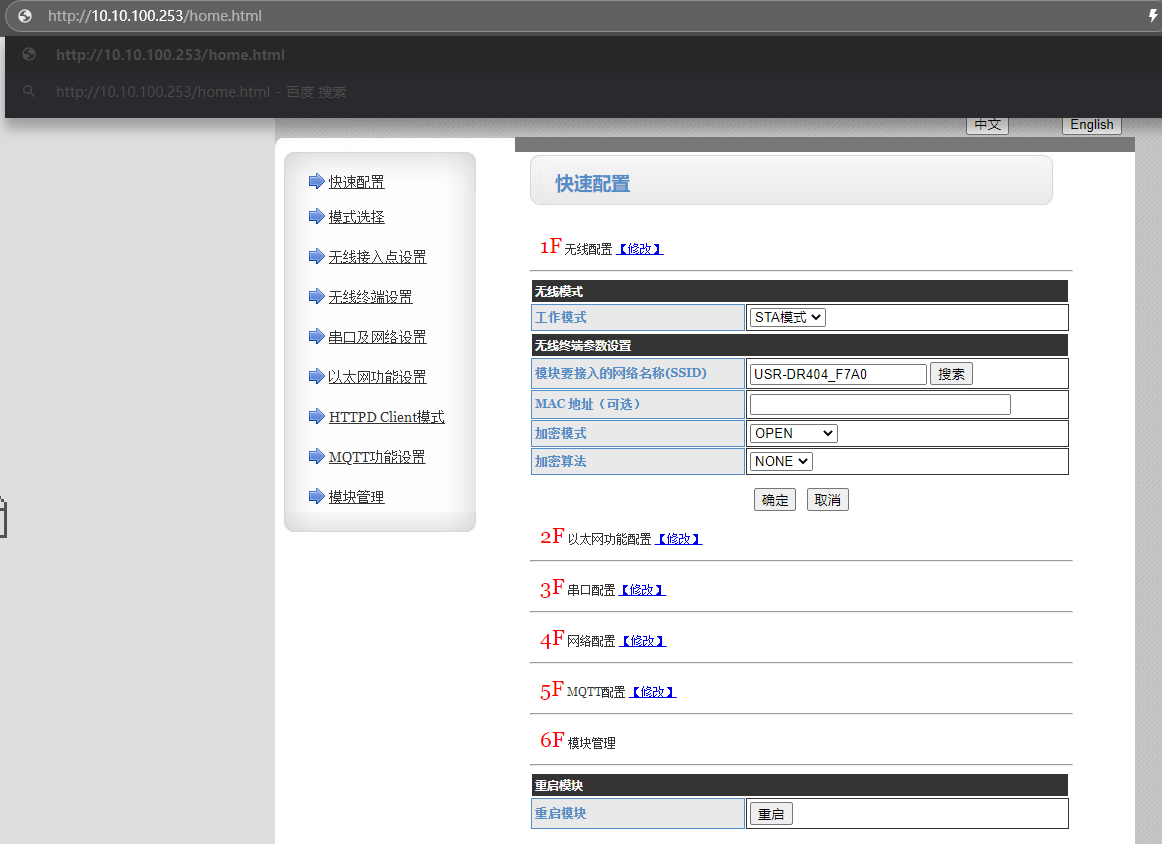
Task: Click the arrow icon beside 无线接入点设置
Action: 317,256
